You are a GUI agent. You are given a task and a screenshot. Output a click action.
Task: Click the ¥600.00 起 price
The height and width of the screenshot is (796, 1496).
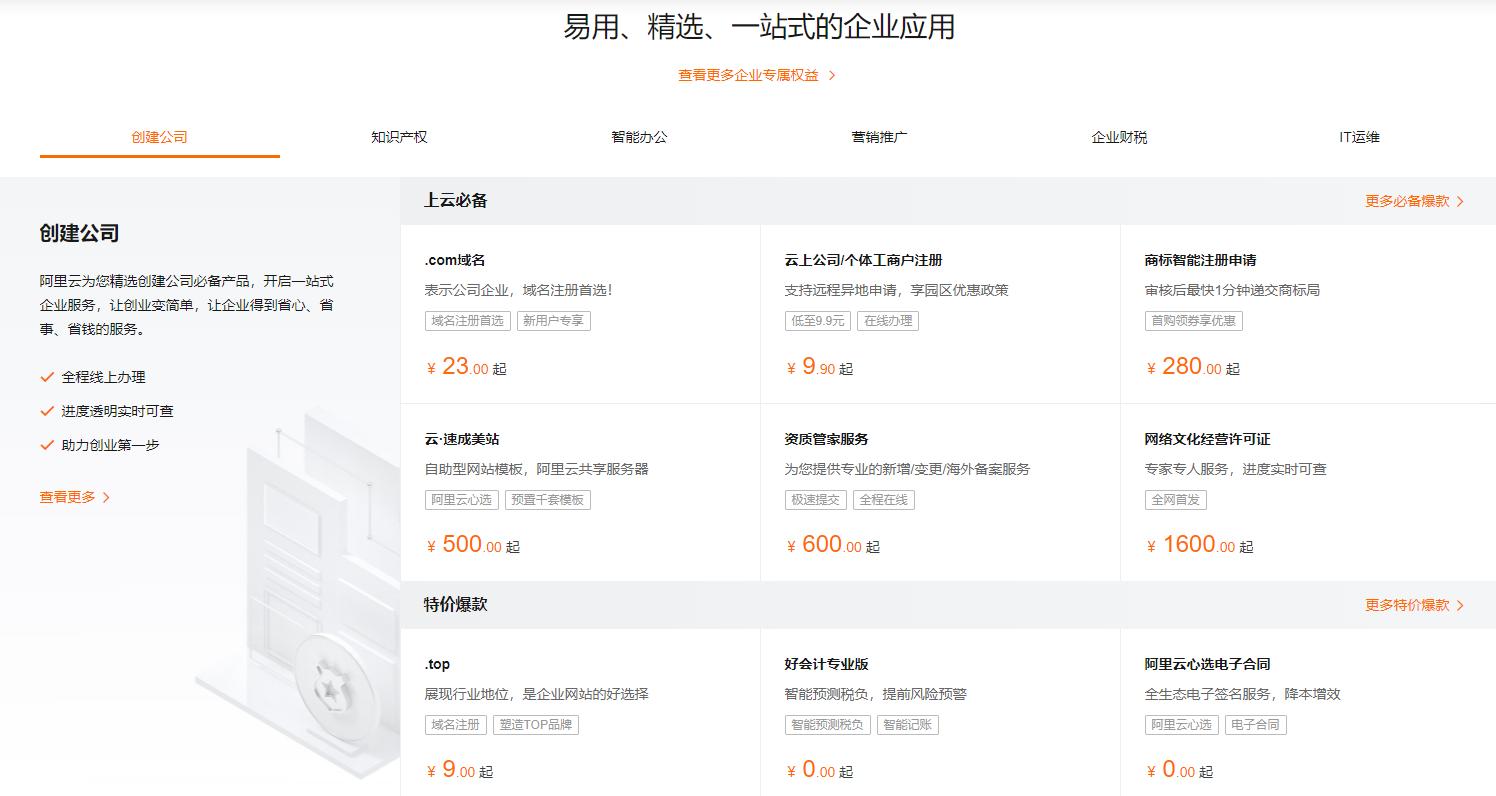point(833,545)
